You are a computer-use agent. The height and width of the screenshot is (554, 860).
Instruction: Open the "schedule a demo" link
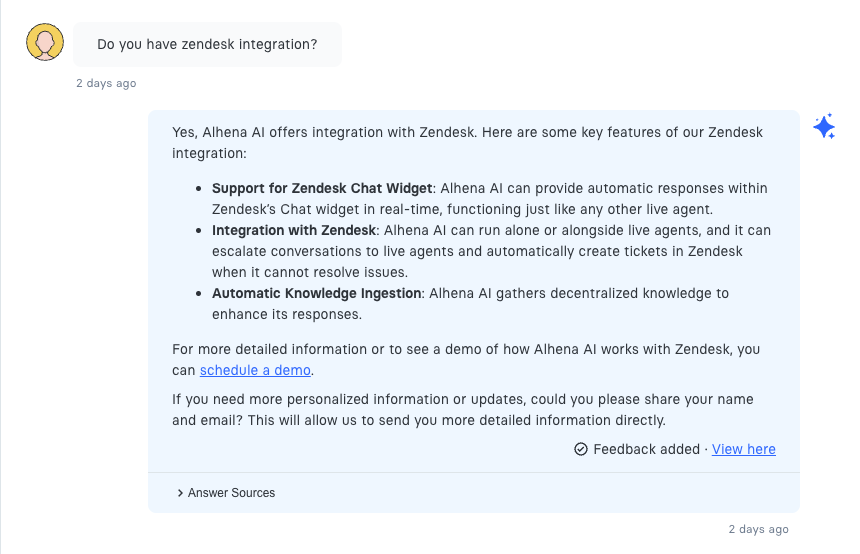pyautogui.click(x=256, y=370)
